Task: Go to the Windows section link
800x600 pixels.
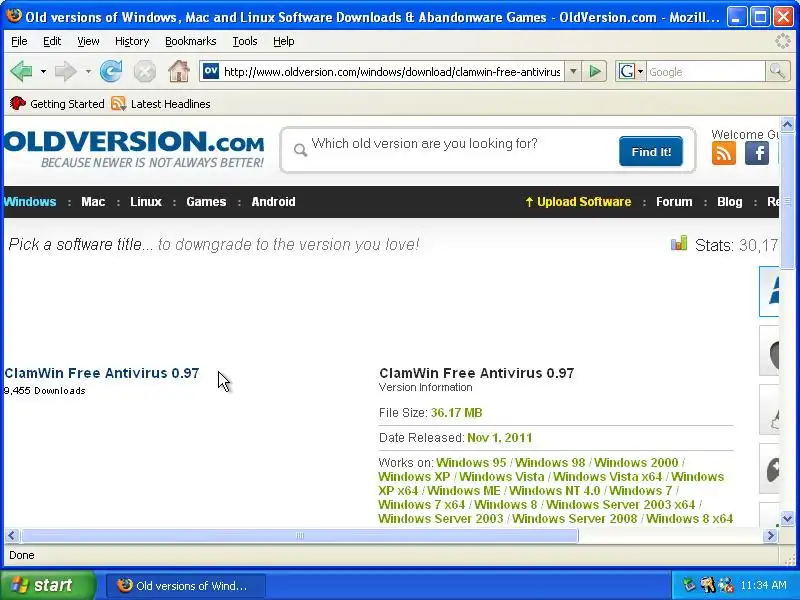Action: click(x=30, y=202)
